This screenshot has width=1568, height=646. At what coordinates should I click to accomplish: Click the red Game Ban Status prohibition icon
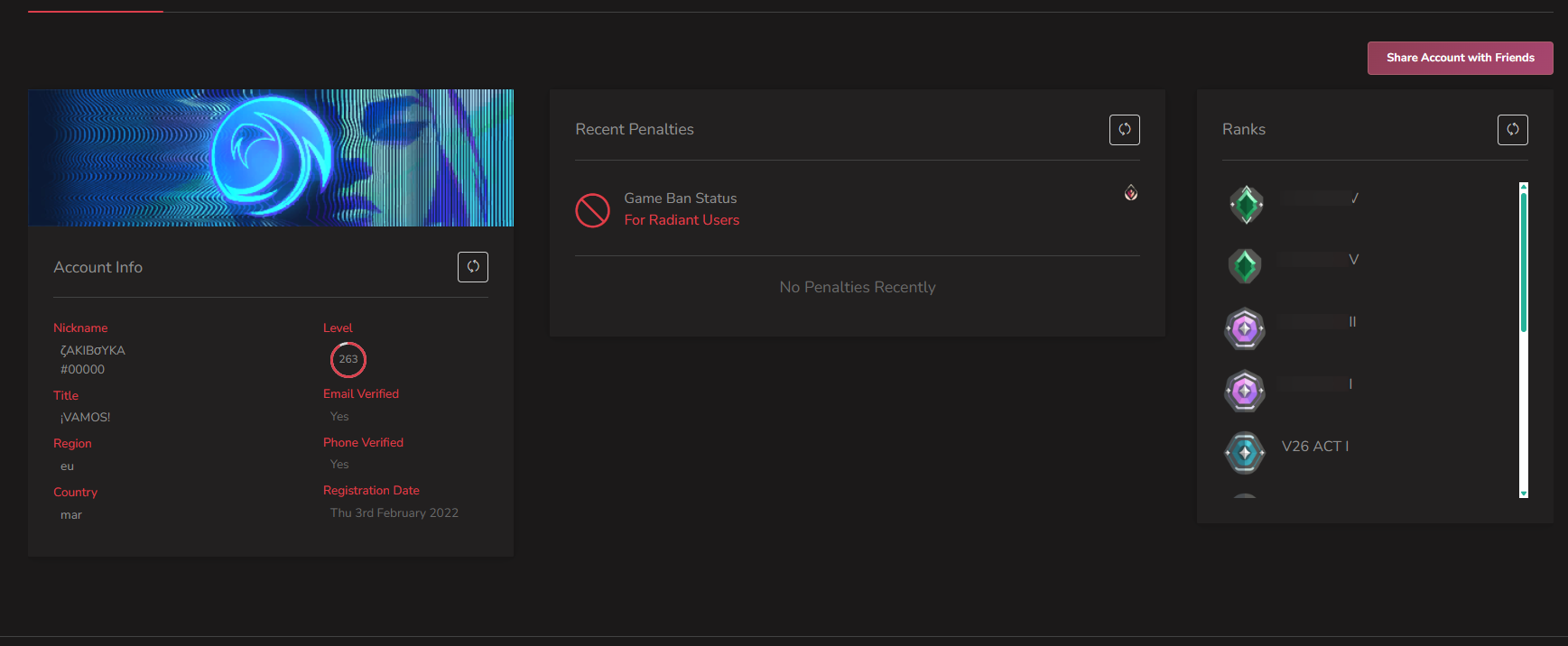(x=593, y=210)
